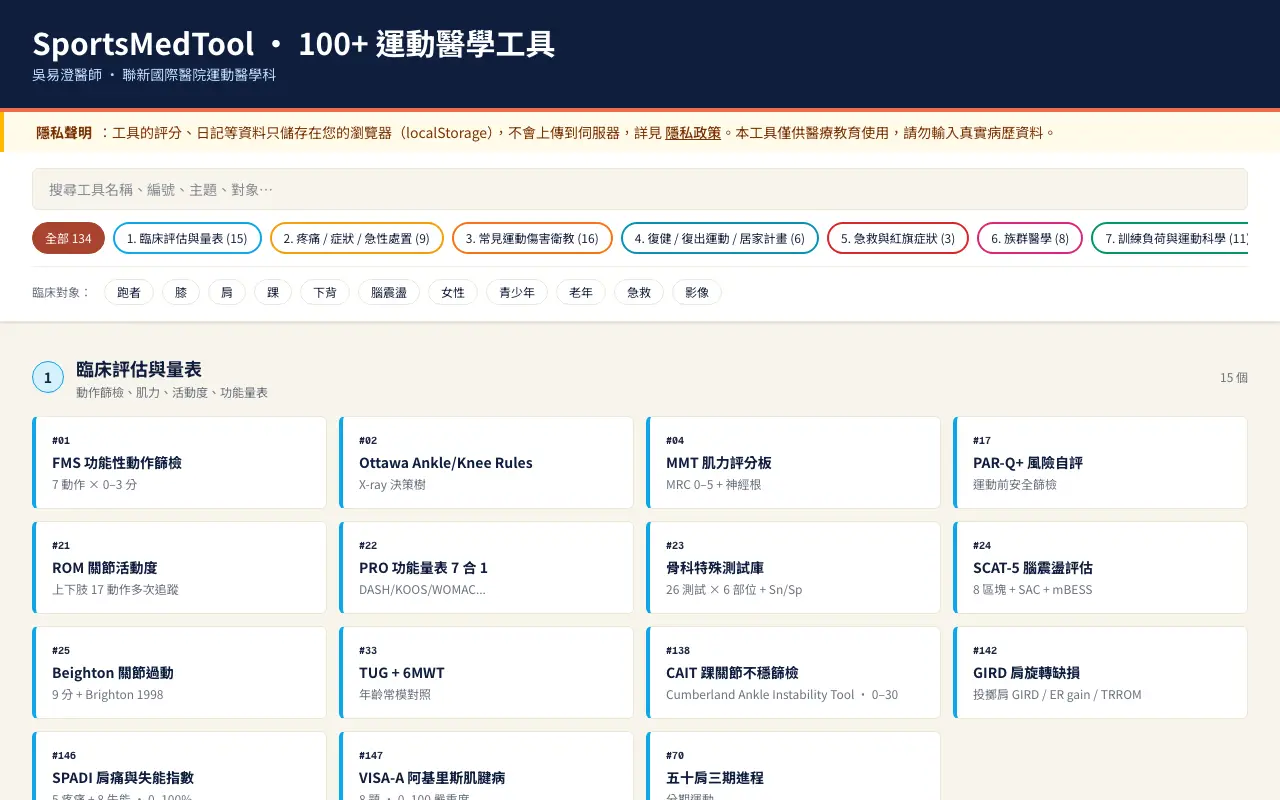Filter by 1. 臨床評估與量表 (15) category
The height and width of the screenshot is (800, 1280).
coord(187,238)
